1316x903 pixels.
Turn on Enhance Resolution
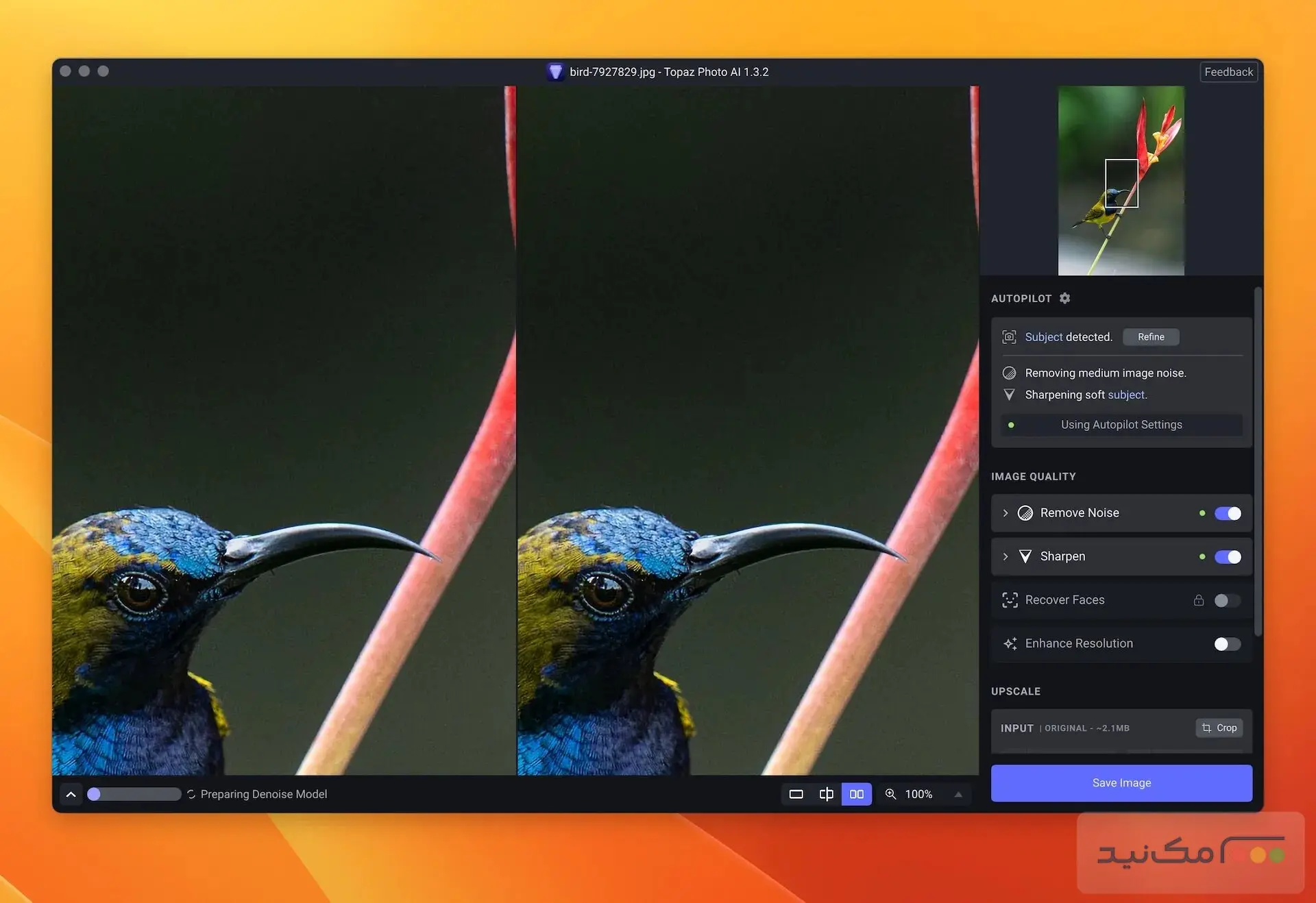[x=1226, y=644]
